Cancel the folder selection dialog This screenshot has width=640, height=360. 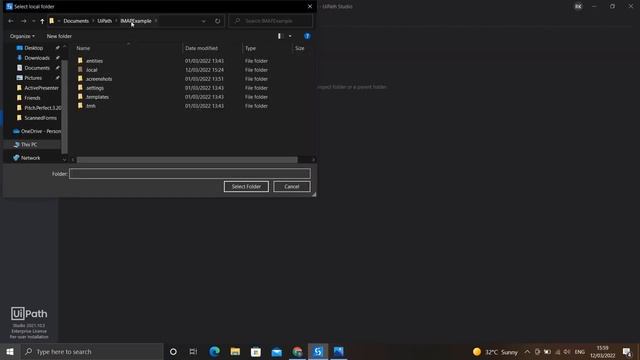(292, 187)
